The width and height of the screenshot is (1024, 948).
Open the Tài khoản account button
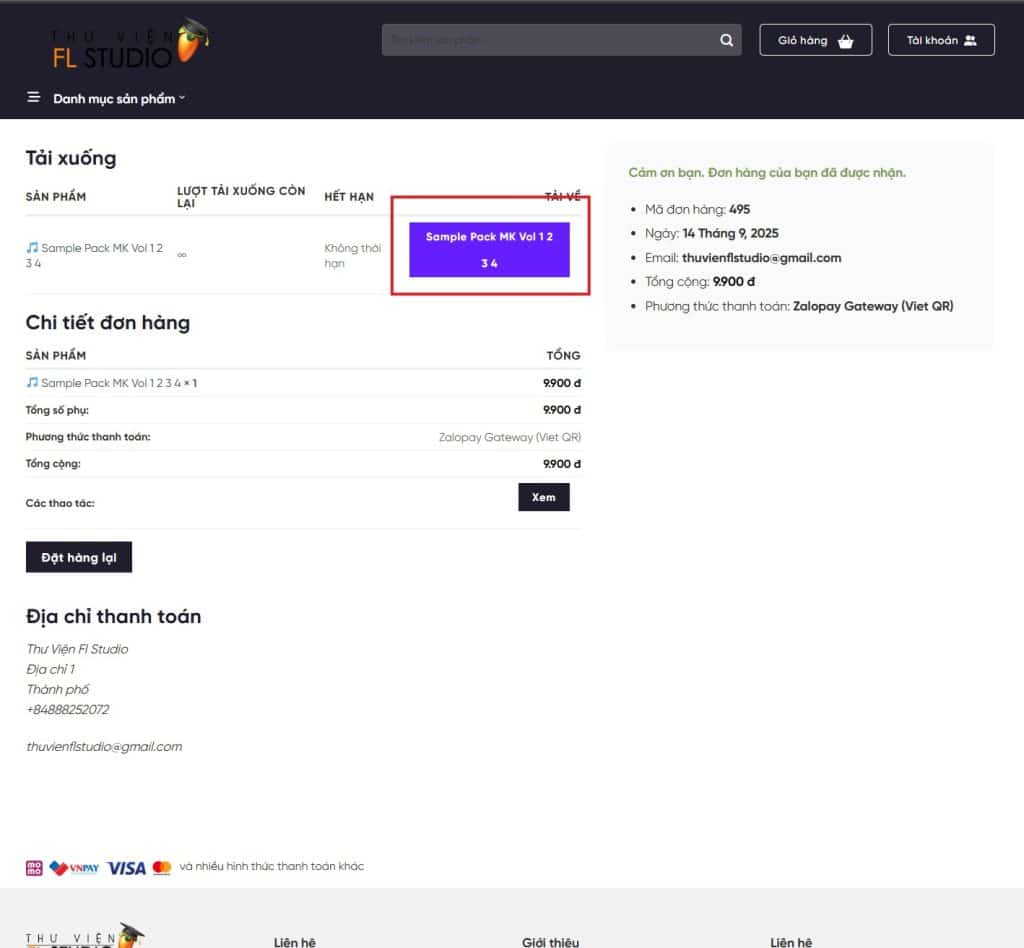(941, 40)
